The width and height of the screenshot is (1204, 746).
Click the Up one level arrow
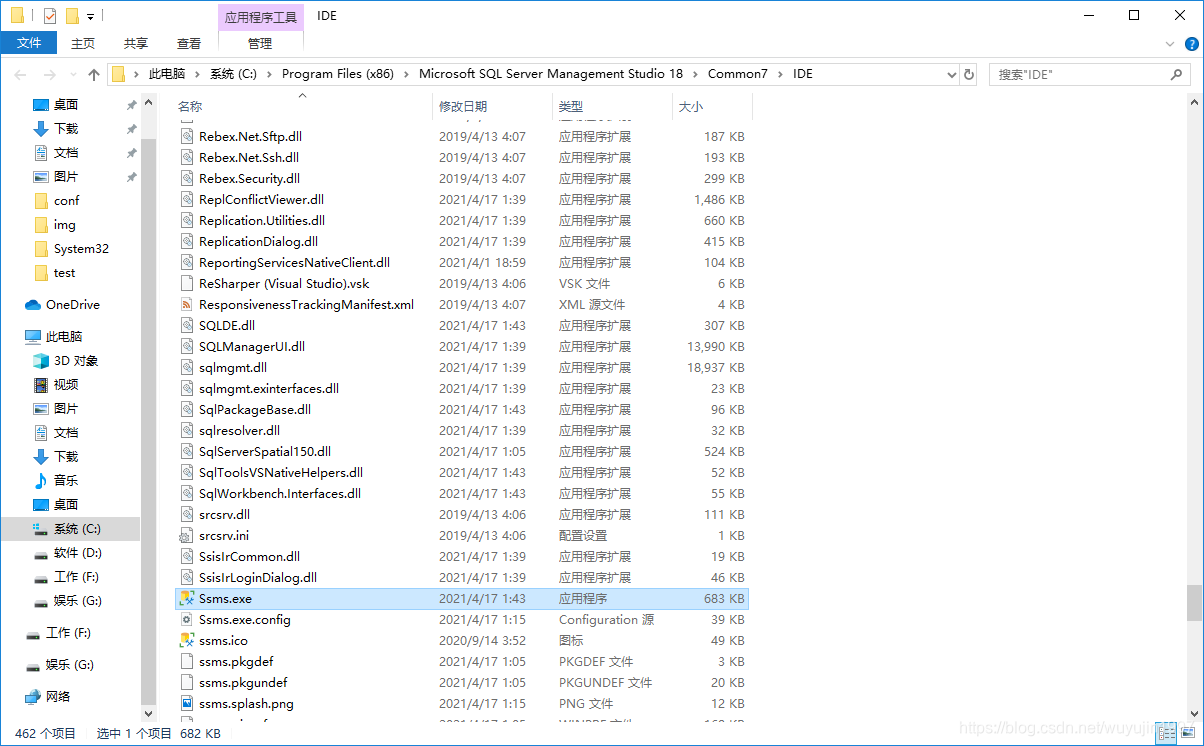[x=94, y=74]
